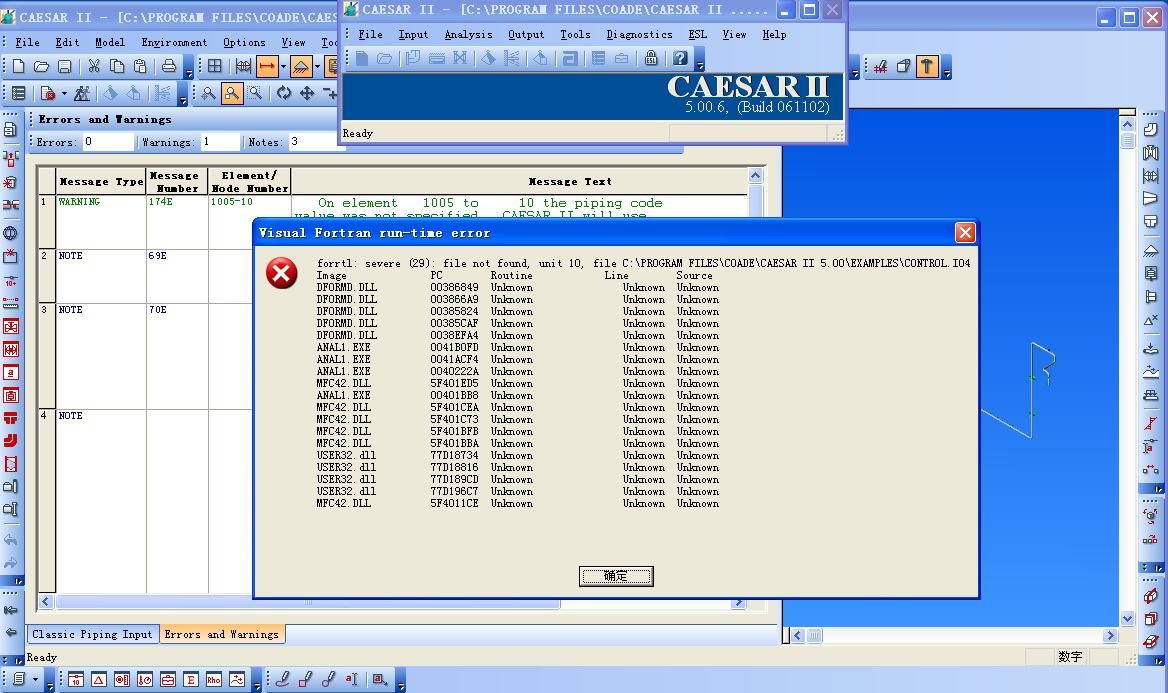This screenshot has height=693, width=1168.
Task: Click the pan four-arrow icon
Action: pos(307,93)
